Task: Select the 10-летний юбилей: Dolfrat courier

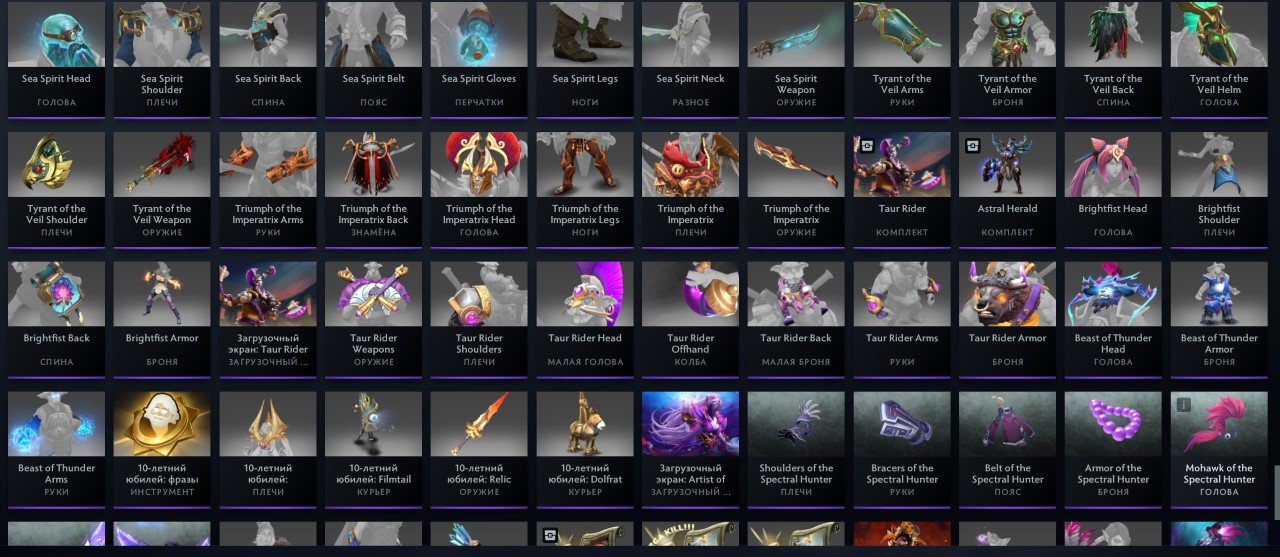Action: 585,450
